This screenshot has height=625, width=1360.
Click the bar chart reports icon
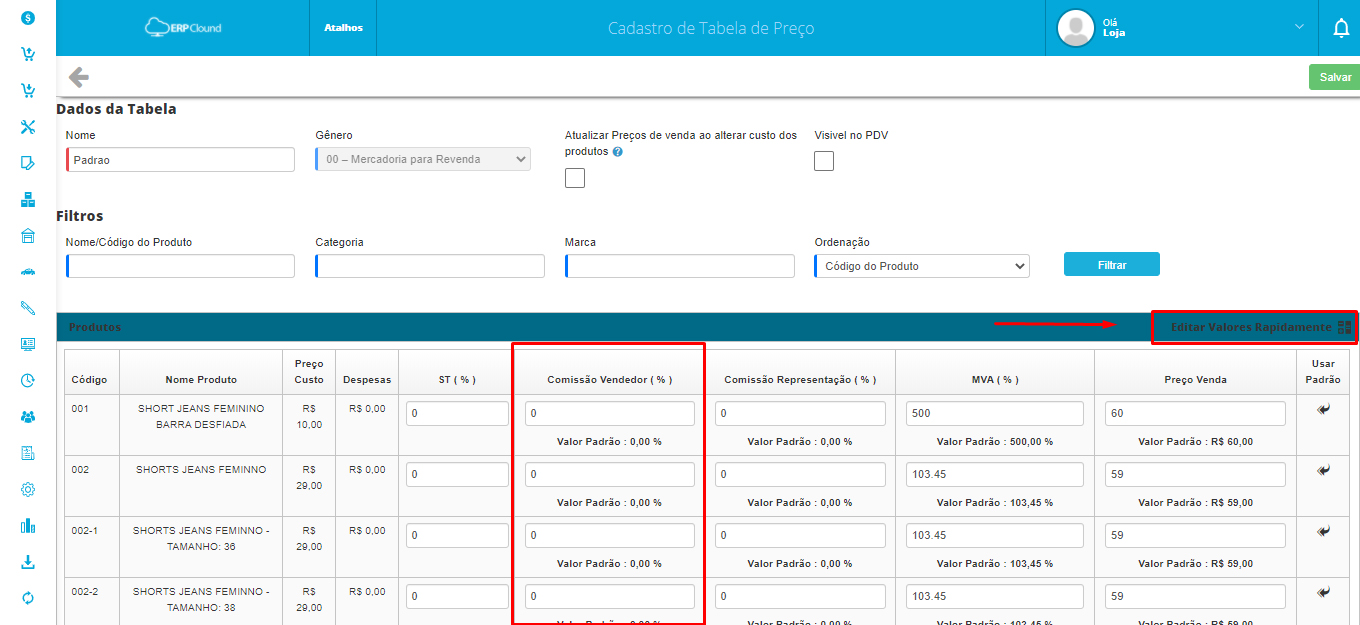pos(28,525)
